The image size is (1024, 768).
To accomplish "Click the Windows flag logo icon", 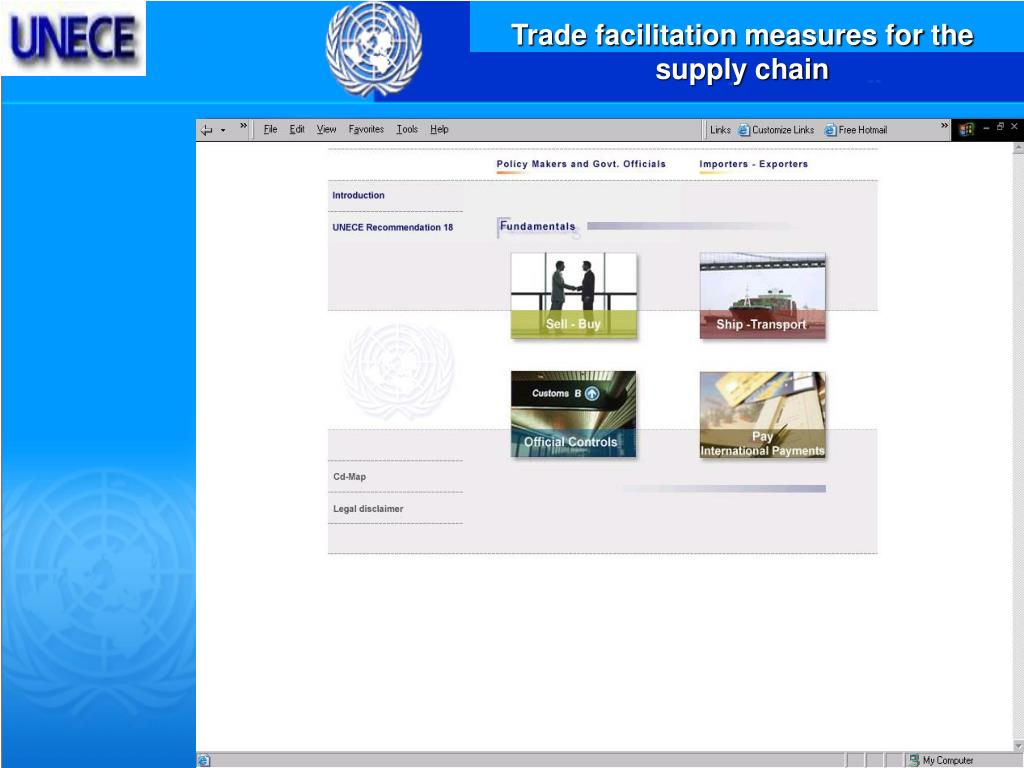I will (967, 129).
